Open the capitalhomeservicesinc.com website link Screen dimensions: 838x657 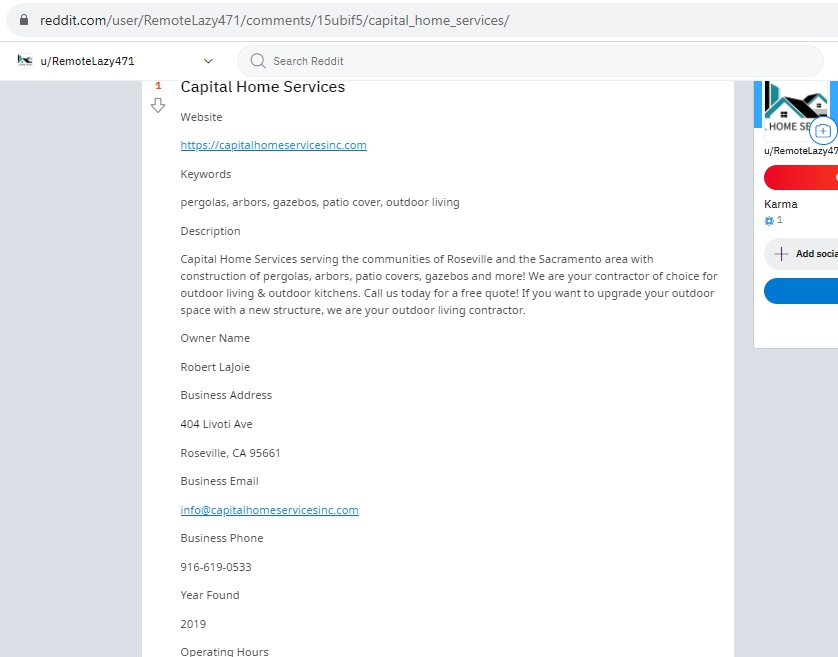274,145
